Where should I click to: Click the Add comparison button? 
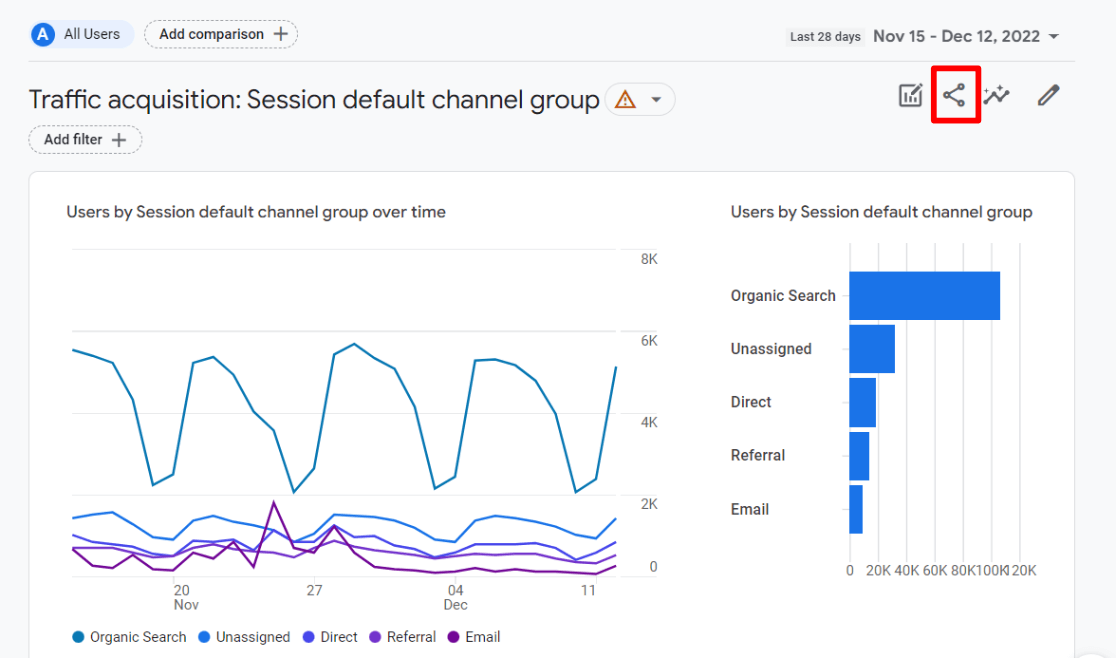pyautogui.click(x=220, y=33)
